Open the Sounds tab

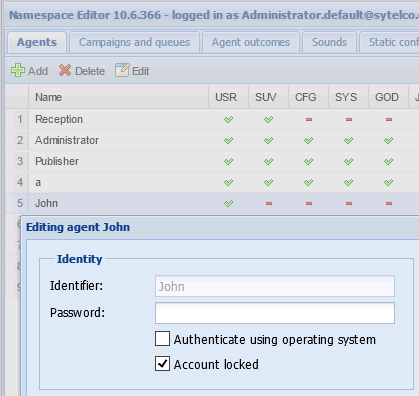(329, 42)
